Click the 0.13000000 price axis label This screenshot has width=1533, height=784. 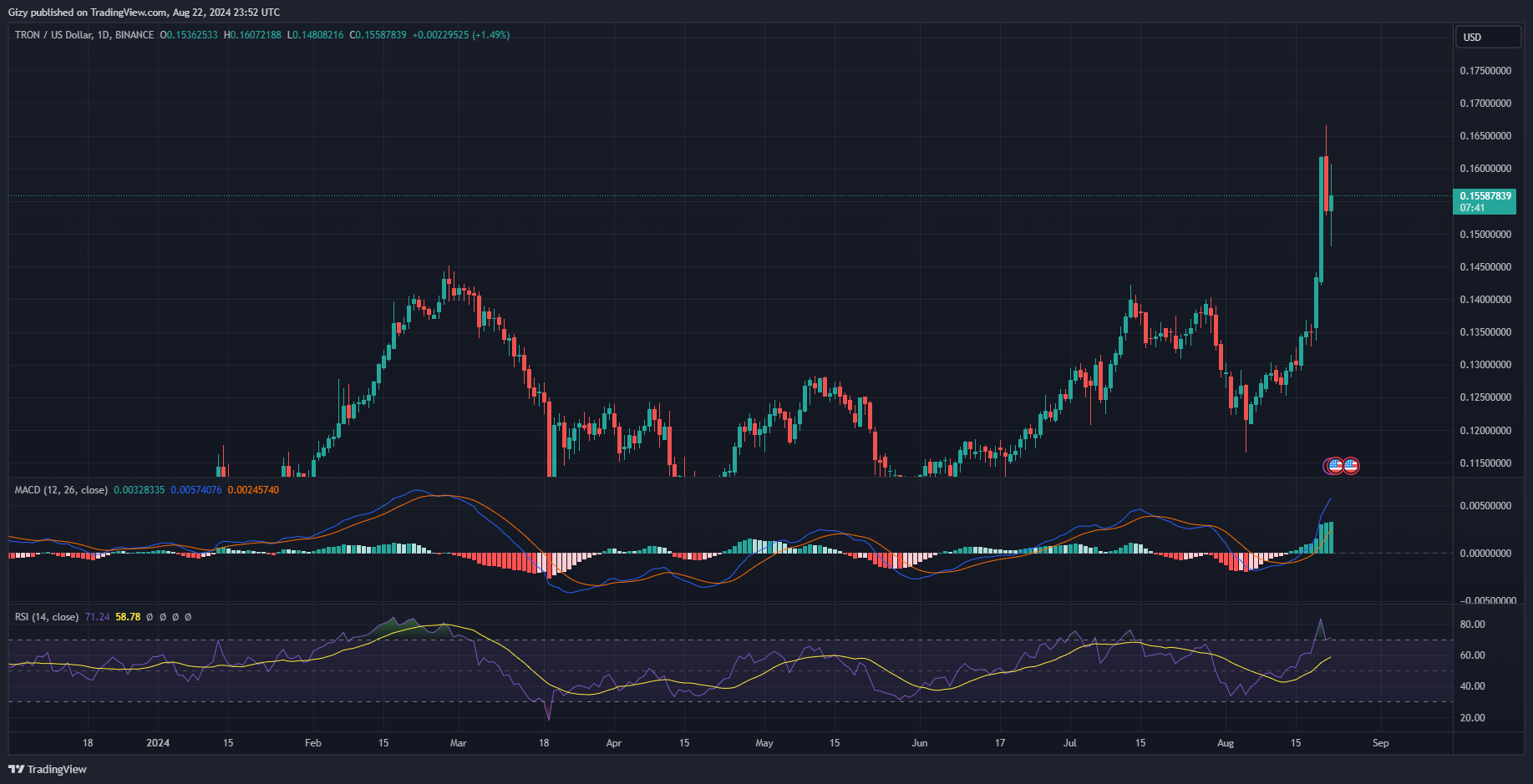point(1485,365)
